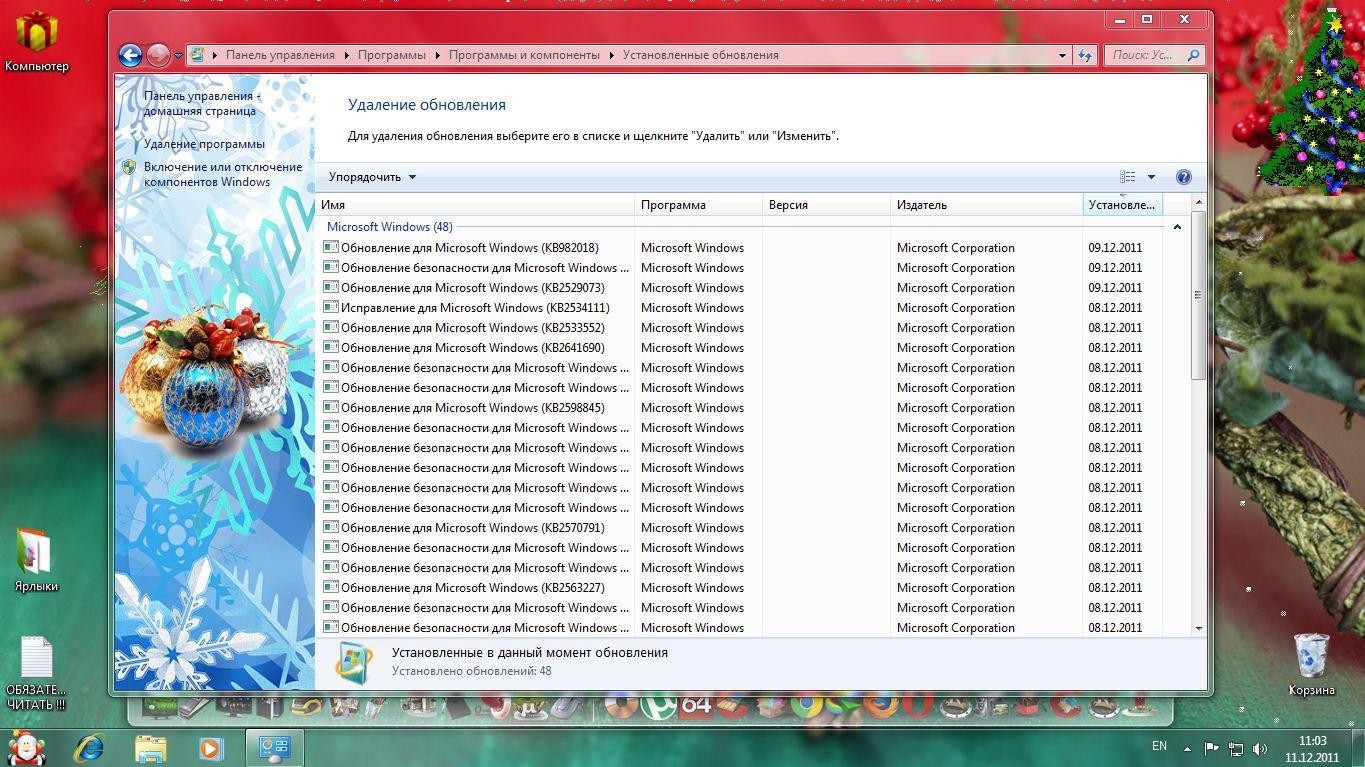Open the Start menu Santa button
The width and height of the screenshot is (1365, 767).
27,747
